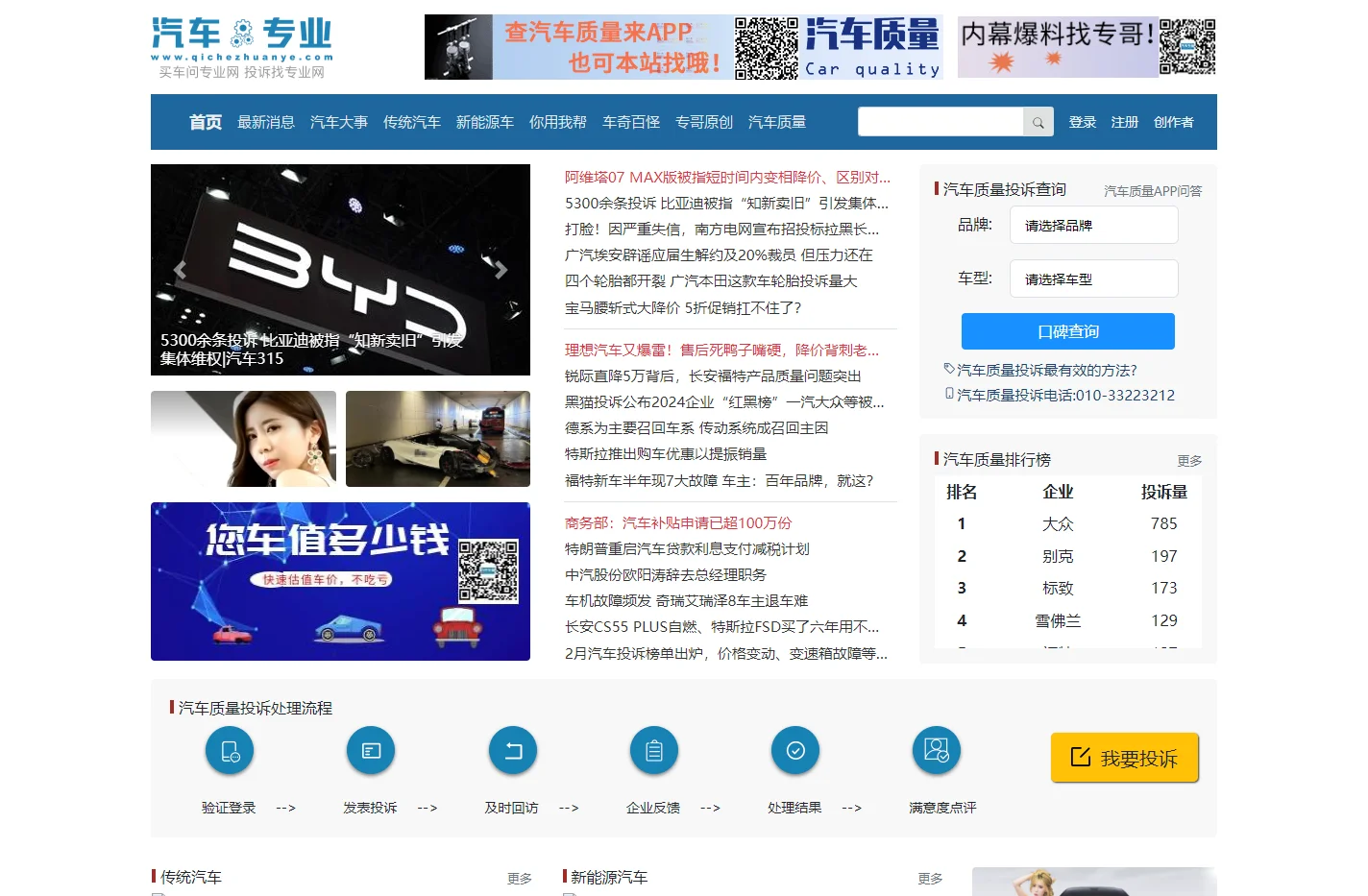Click the 我要投诉 button
Image resolution: width=1368 pixels, height=896 pixels.
(1125, 758)
